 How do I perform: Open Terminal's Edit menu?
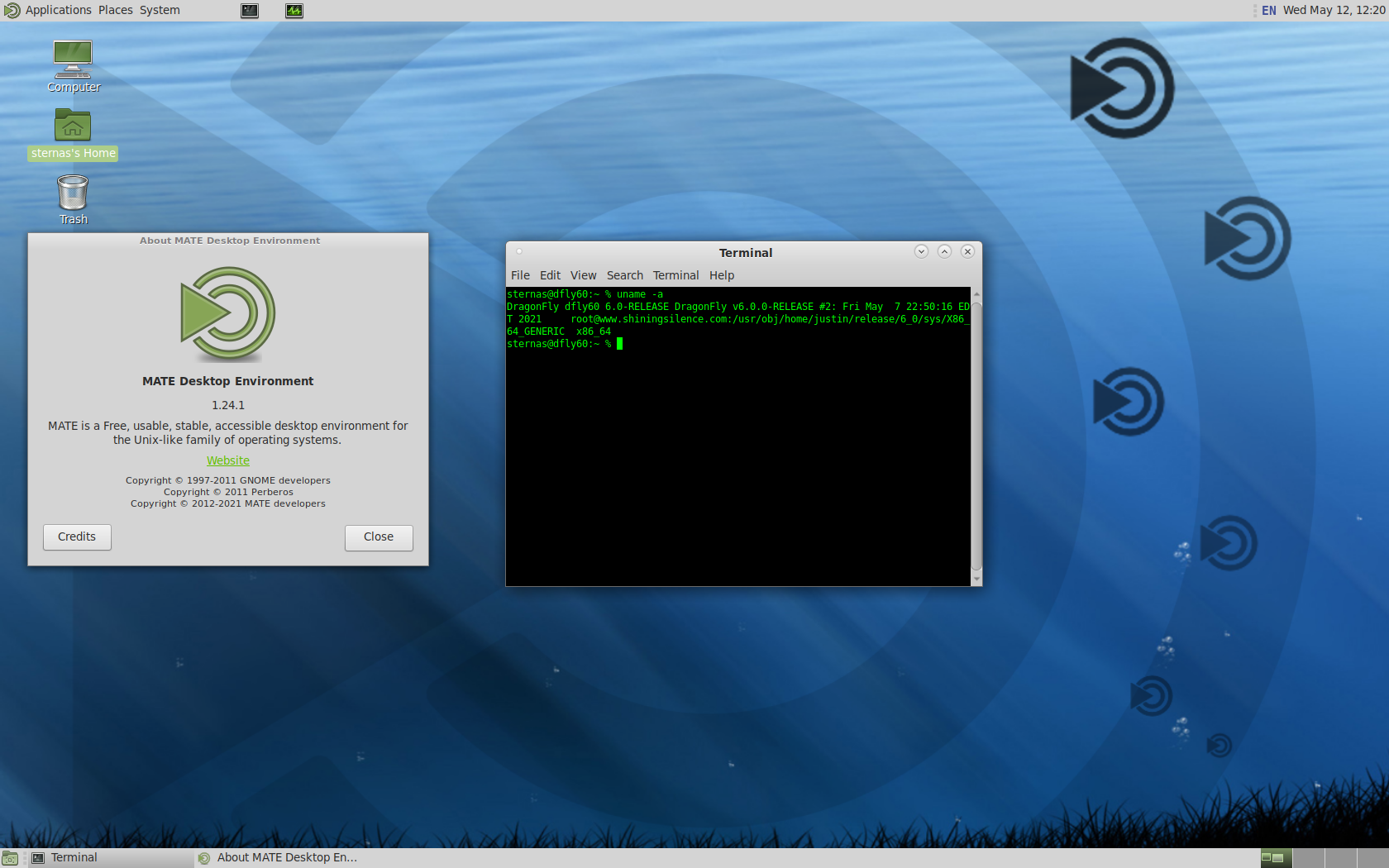click(550, 275)
